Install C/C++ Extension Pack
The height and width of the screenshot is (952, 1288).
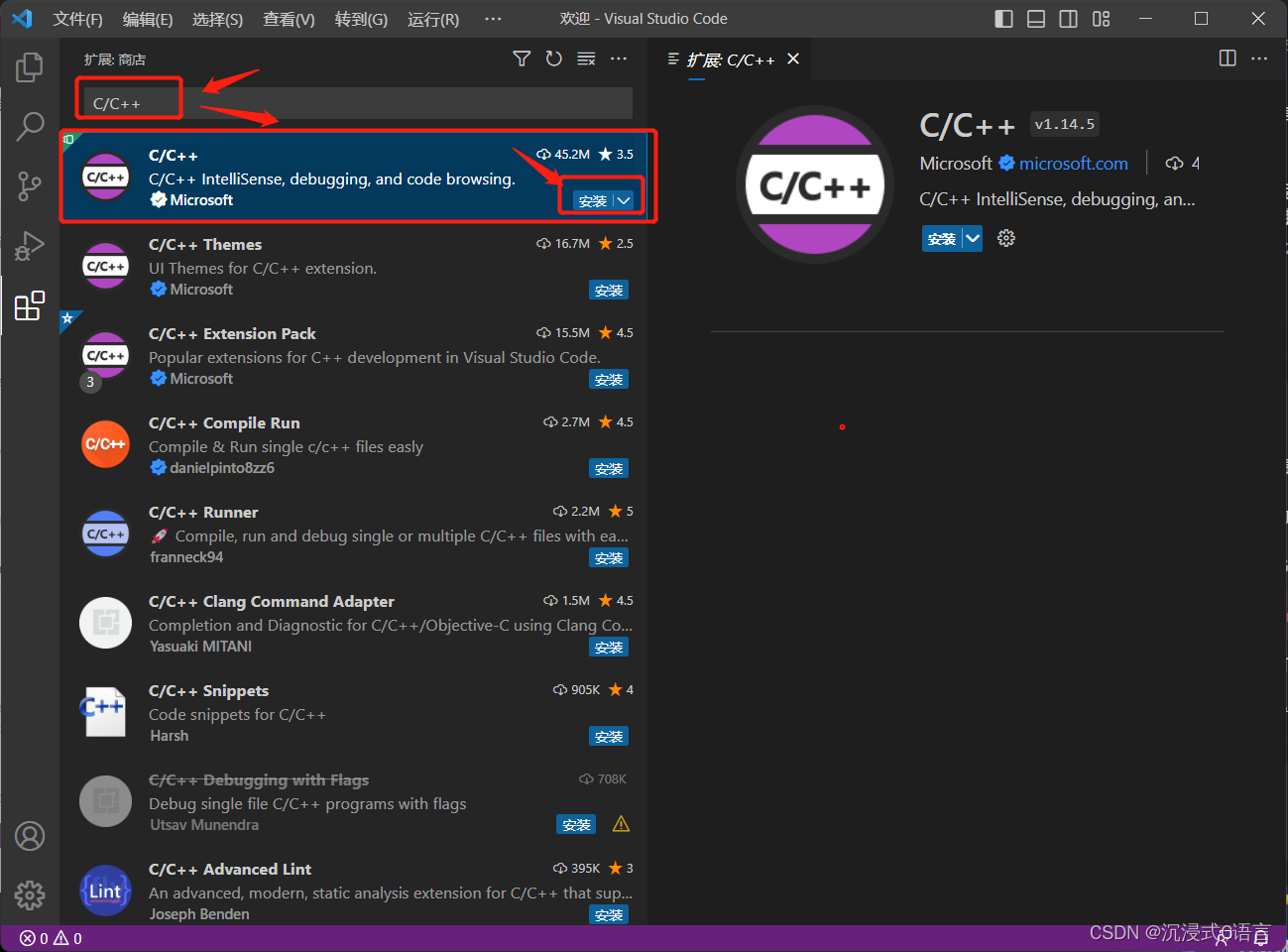click(x=609, y=380)
